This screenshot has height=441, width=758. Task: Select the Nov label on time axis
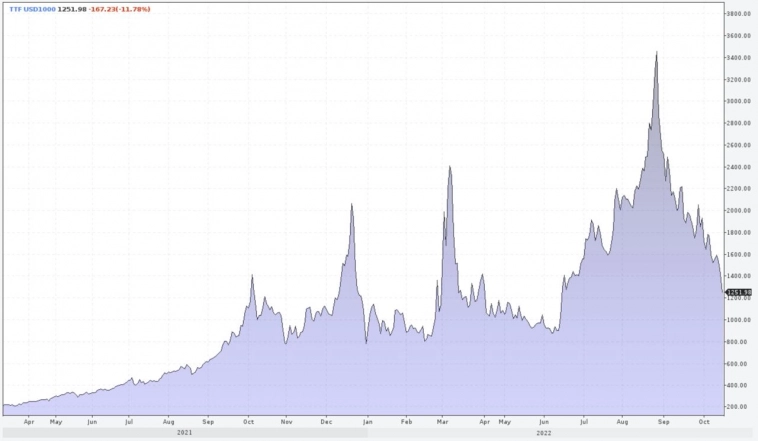[x=285, y=422]
